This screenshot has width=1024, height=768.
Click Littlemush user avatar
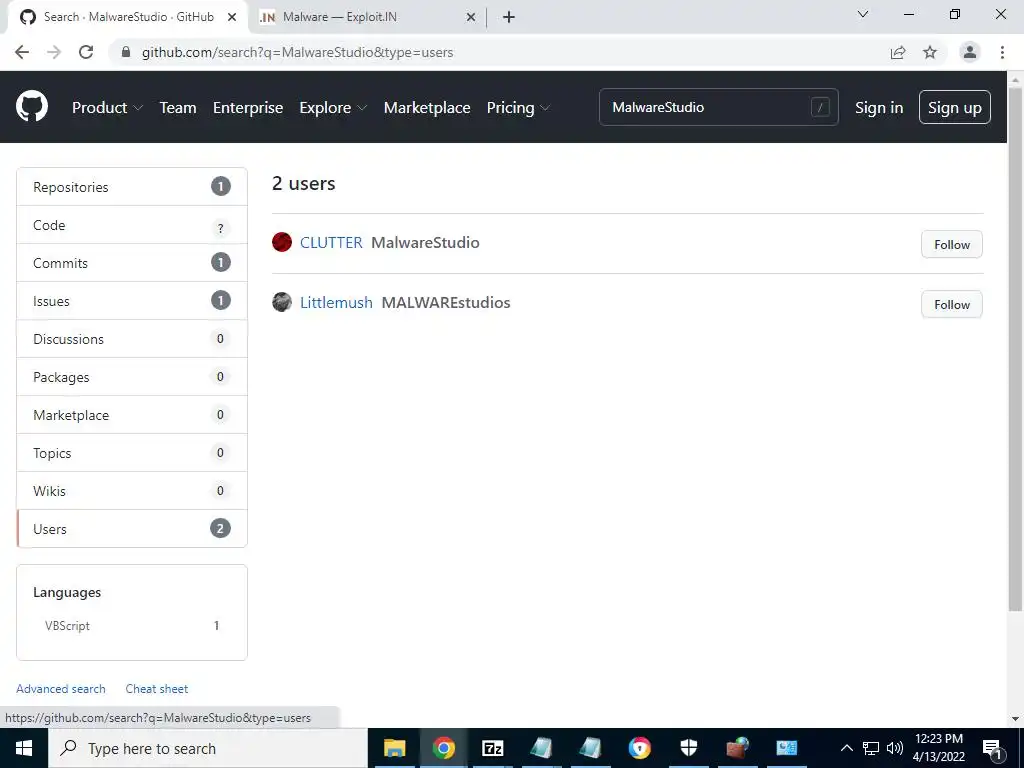tap(281, 302)
